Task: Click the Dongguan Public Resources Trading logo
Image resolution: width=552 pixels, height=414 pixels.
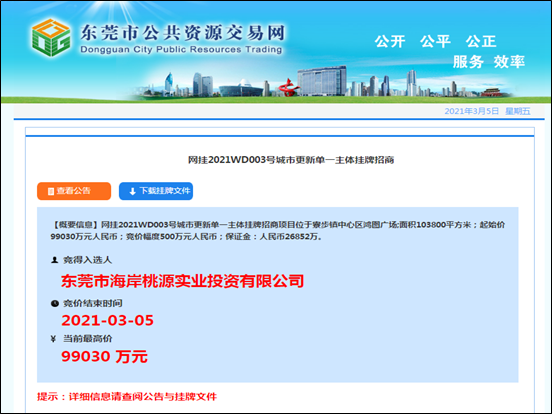Action: click(x=51, y=38)
